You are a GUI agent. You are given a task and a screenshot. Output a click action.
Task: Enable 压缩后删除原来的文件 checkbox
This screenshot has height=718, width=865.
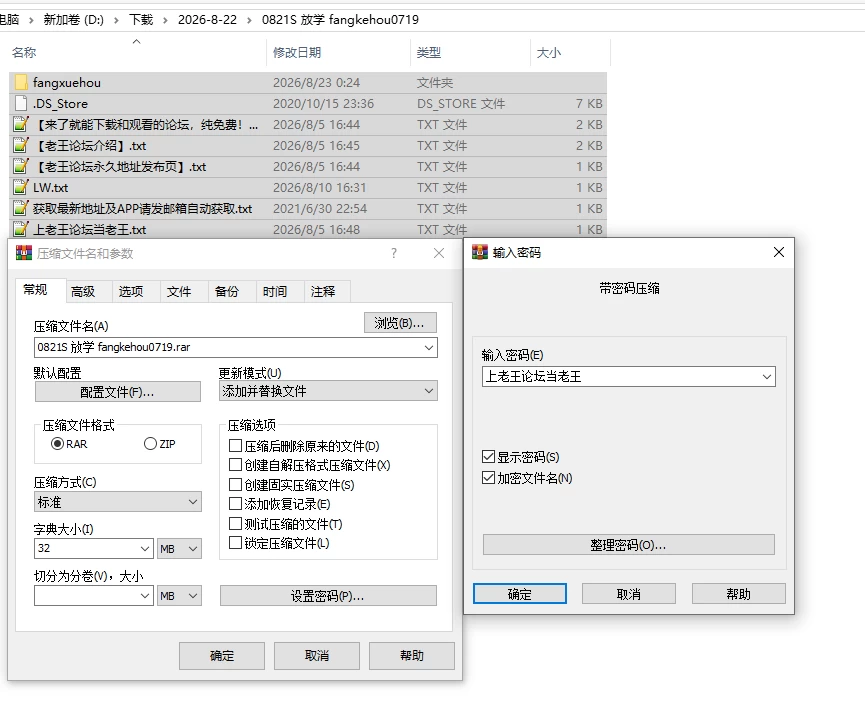[x=235, y=446]
